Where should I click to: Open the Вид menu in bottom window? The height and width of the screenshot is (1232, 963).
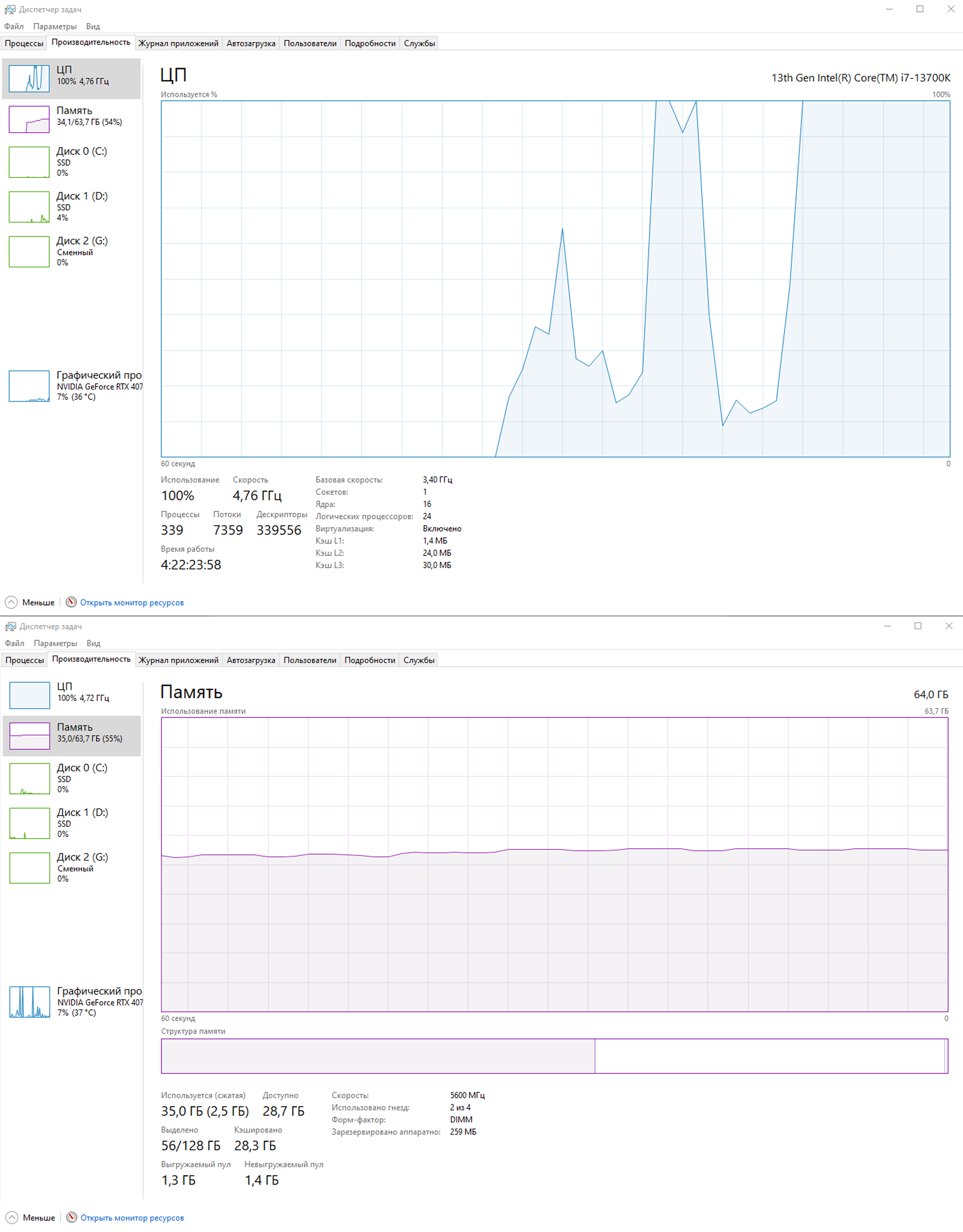[93, 643]
